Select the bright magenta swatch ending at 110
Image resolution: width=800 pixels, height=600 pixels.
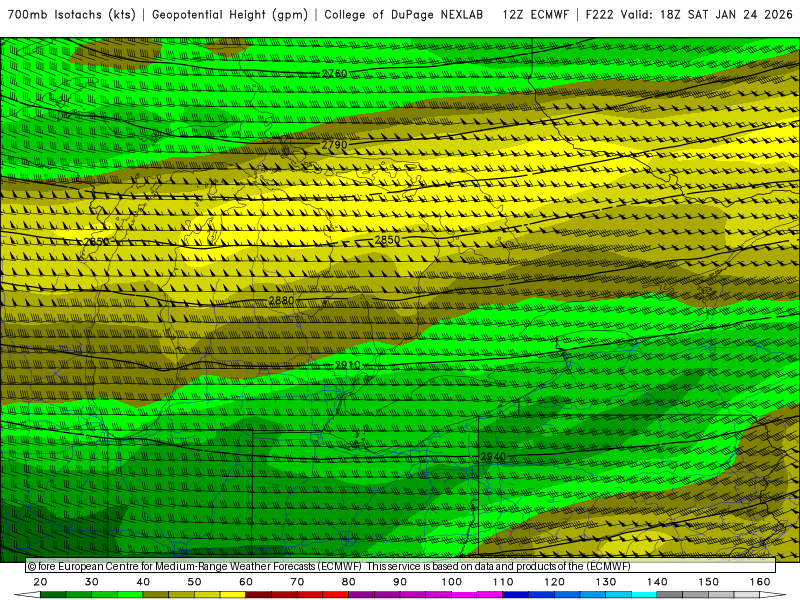490,595
